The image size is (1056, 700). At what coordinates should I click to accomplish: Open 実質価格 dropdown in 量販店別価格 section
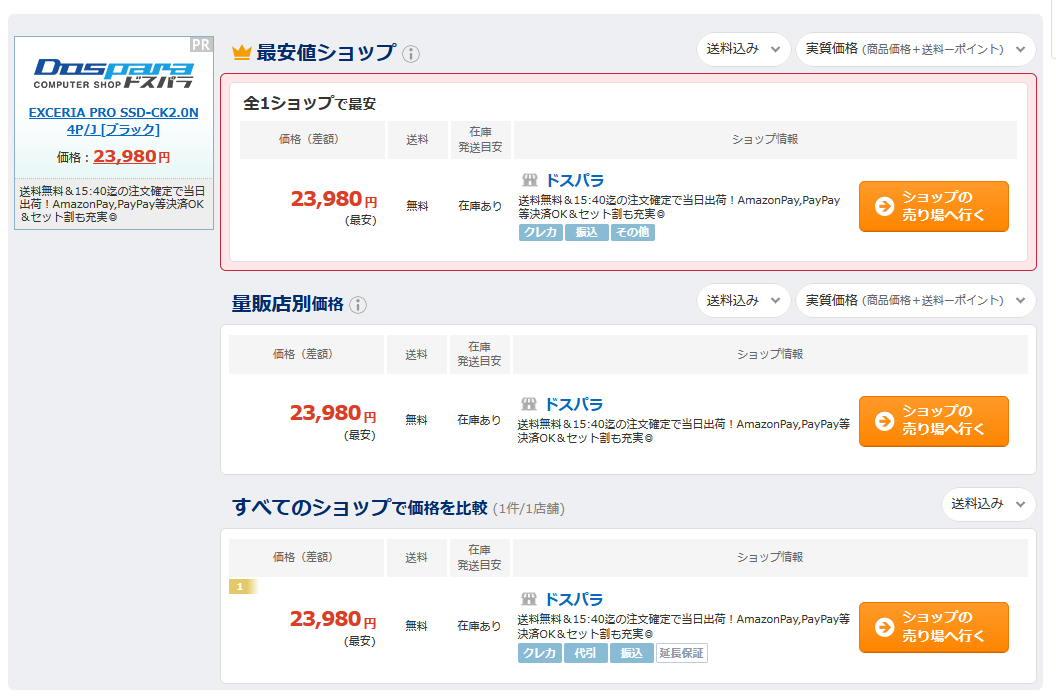(915, 300)
